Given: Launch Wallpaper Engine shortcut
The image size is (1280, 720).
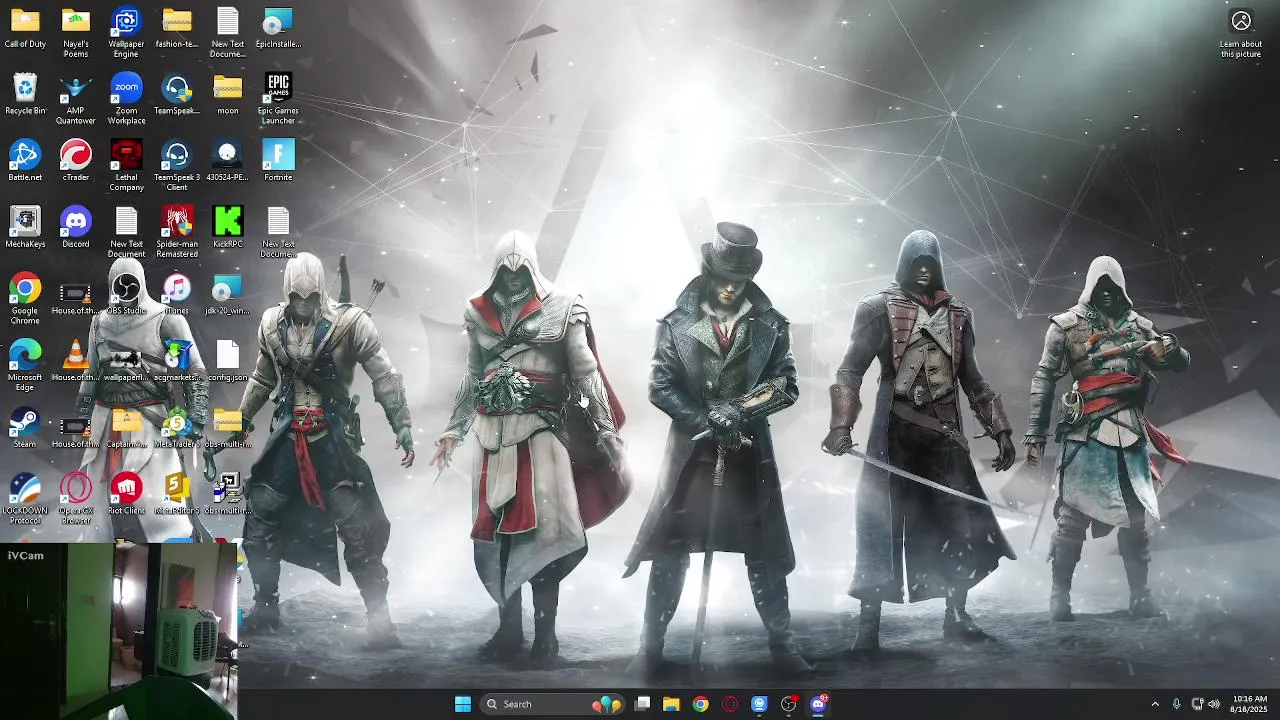Looking at the screenshot, I should pos(126,33).
